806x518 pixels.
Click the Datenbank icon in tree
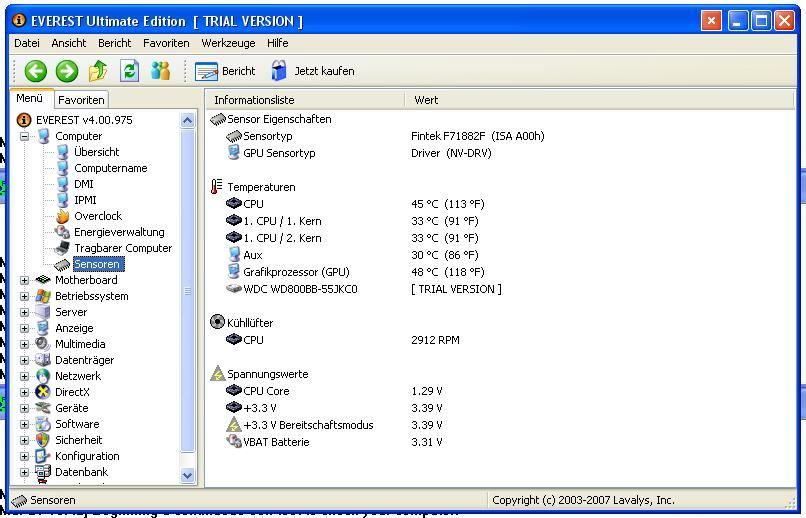[43, 472]
